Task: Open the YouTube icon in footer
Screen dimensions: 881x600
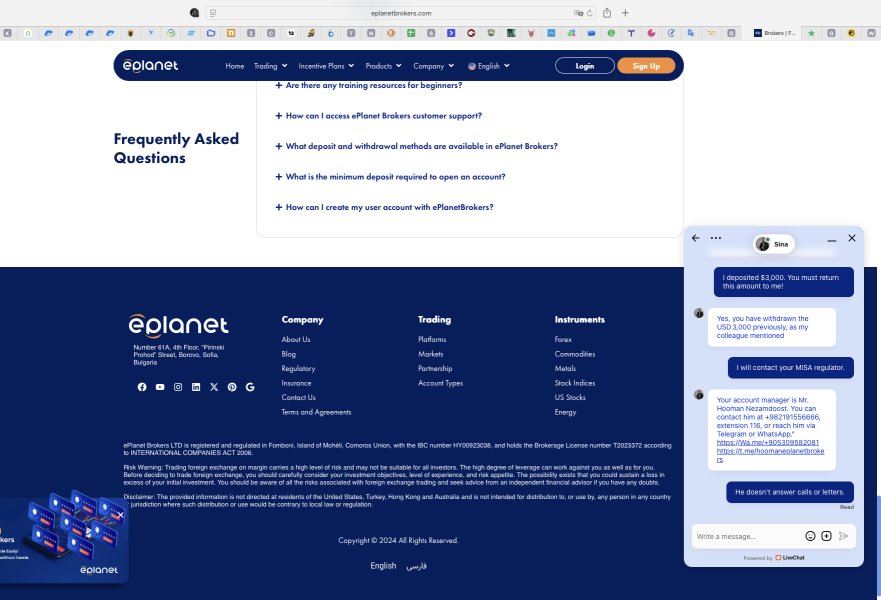Action: tap(160, 387)
